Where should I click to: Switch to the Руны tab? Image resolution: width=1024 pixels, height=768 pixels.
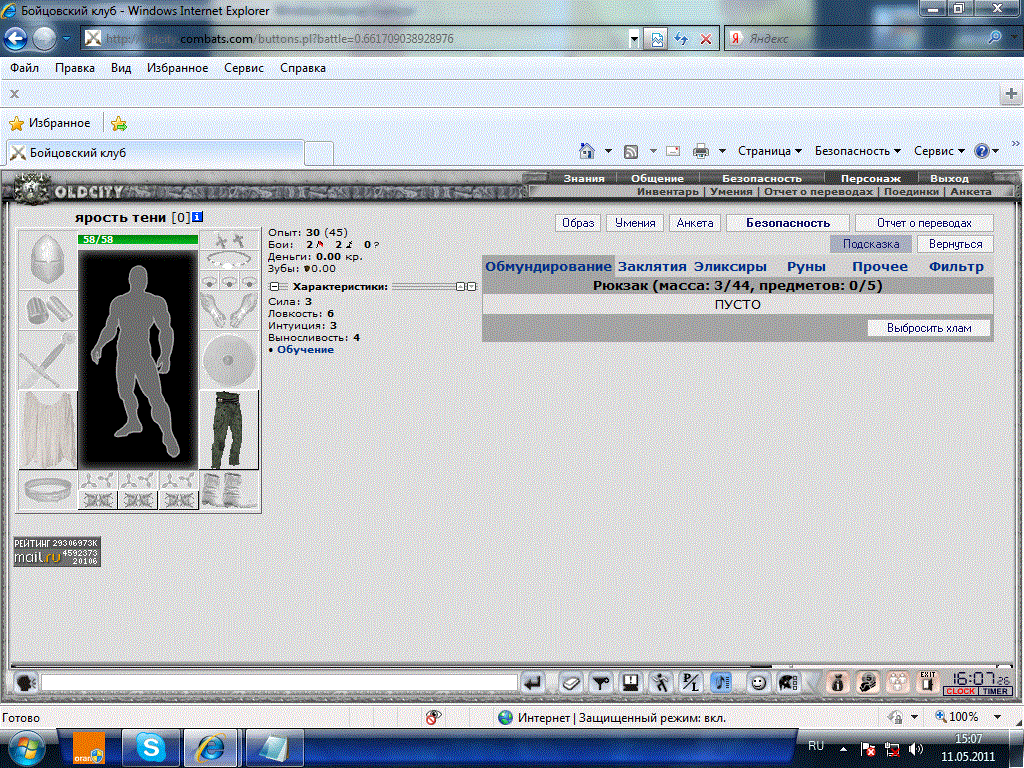[806, 266]
